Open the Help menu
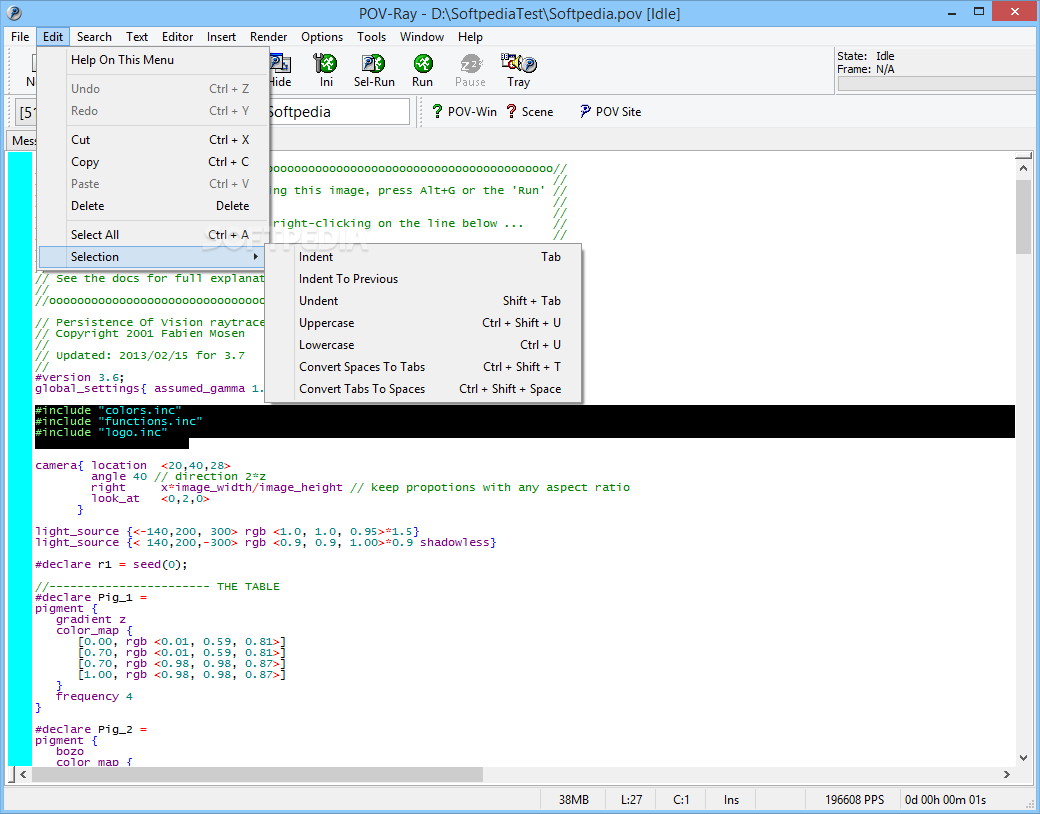 coord(470,36)
